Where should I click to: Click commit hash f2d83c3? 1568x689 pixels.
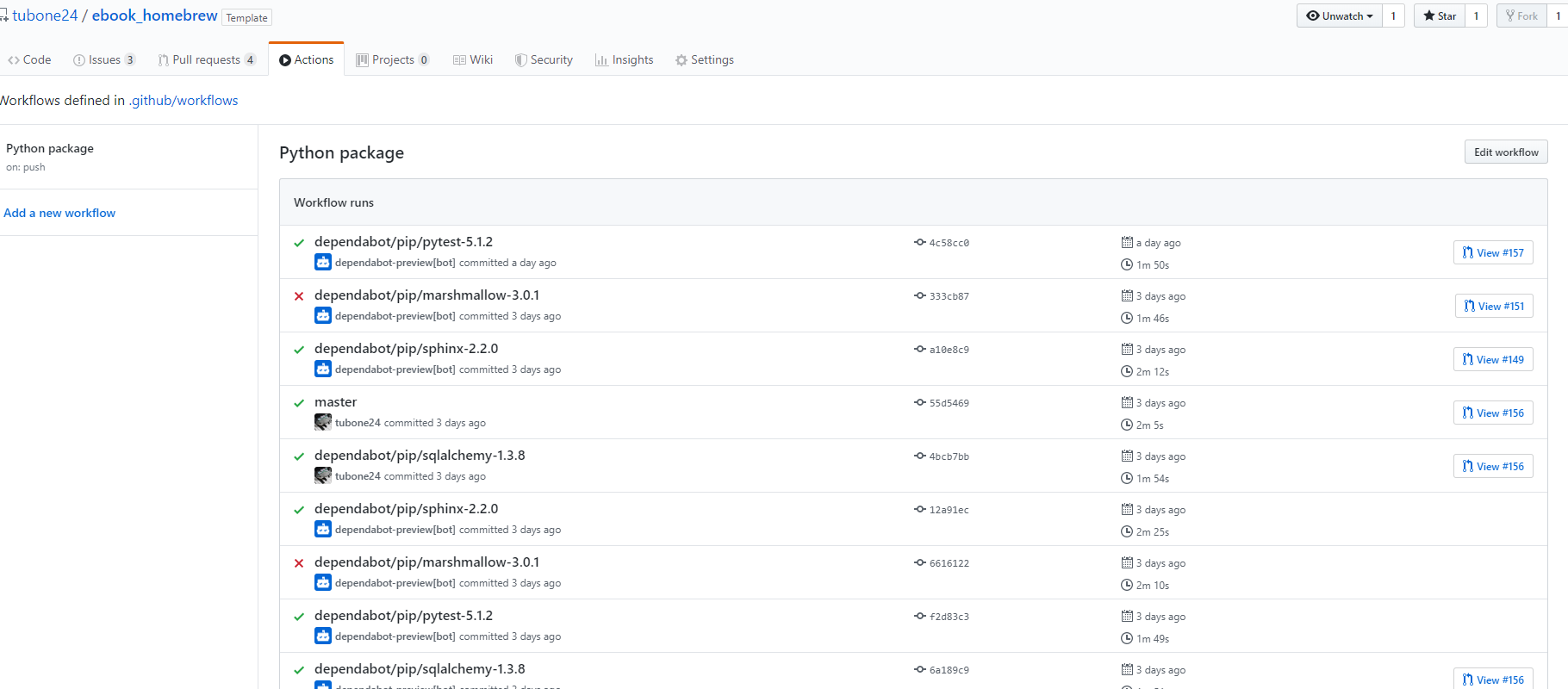[x=949, y=617]
